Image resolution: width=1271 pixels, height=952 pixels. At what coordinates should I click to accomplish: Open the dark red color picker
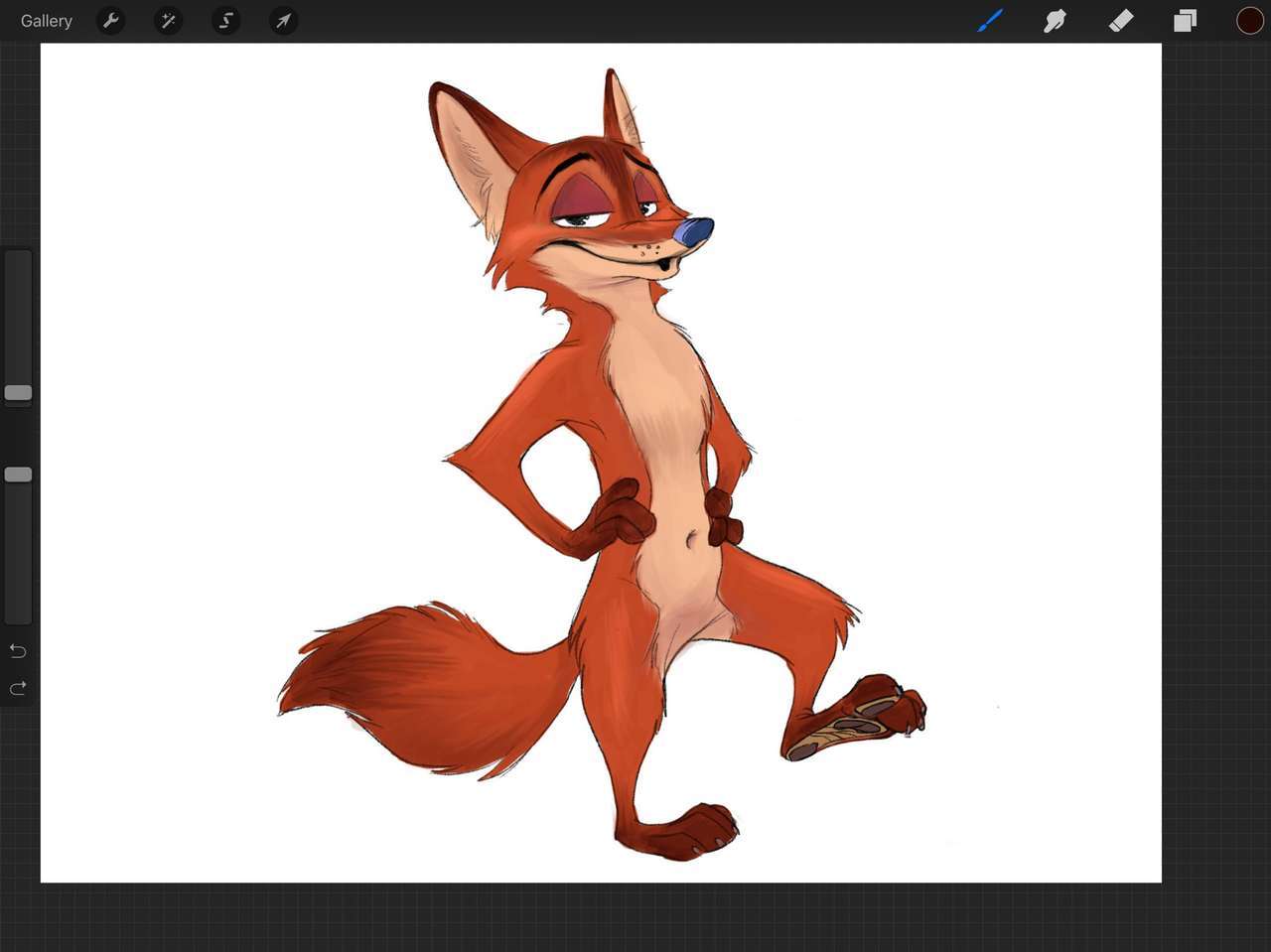1249,21
